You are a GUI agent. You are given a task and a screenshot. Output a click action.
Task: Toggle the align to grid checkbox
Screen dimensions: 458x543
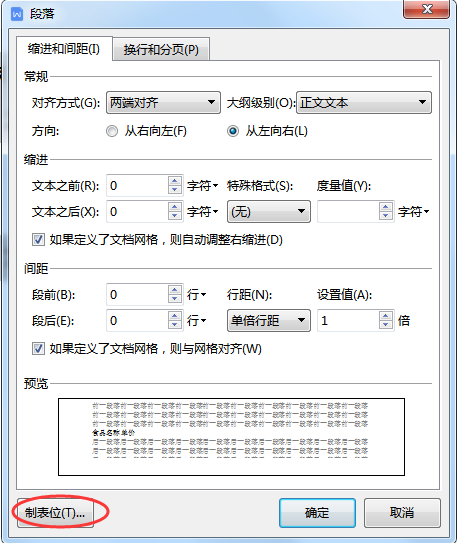38,349
